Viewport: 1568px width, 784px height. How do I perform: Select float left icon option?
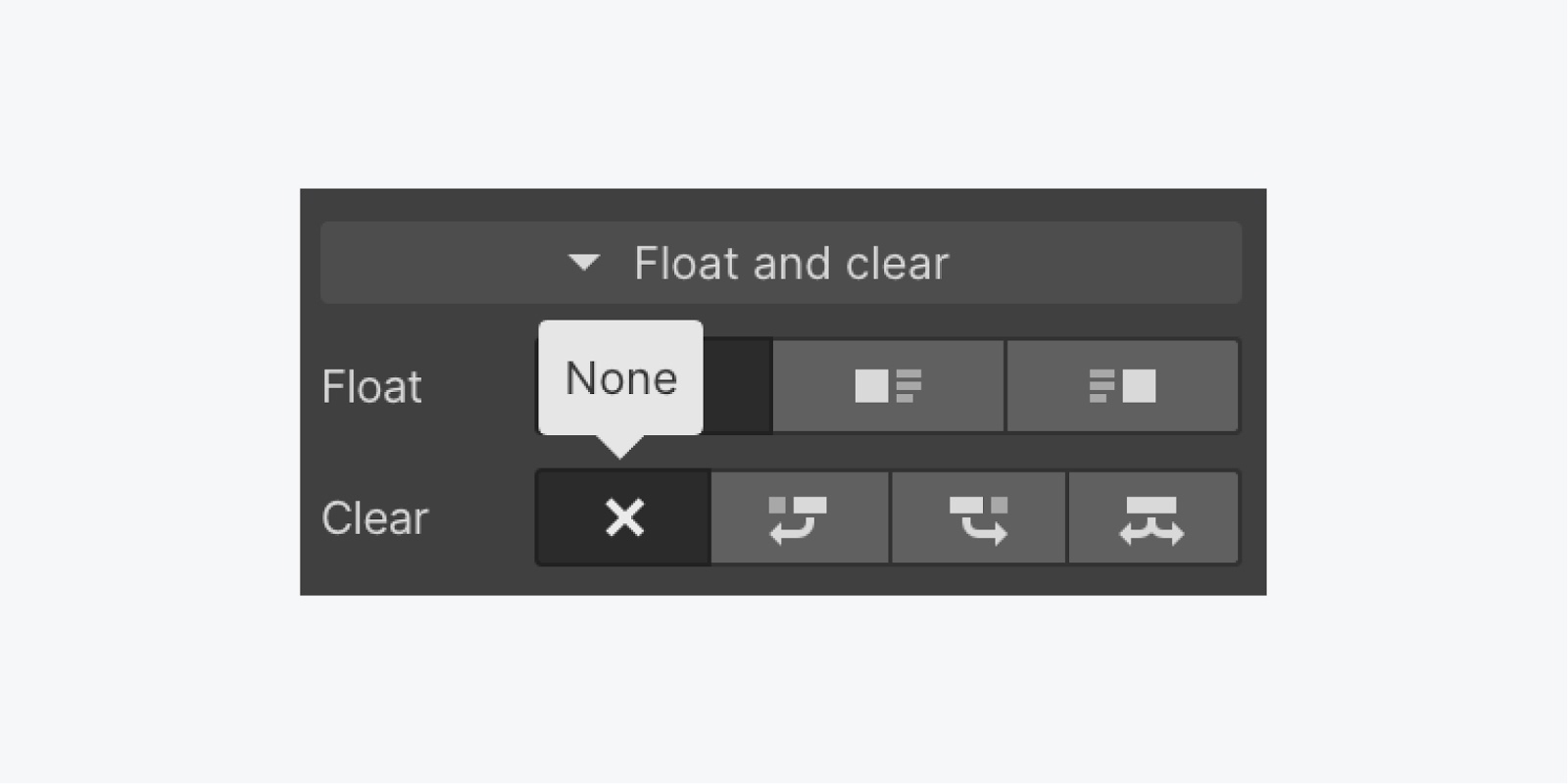(x=888, y=386)
